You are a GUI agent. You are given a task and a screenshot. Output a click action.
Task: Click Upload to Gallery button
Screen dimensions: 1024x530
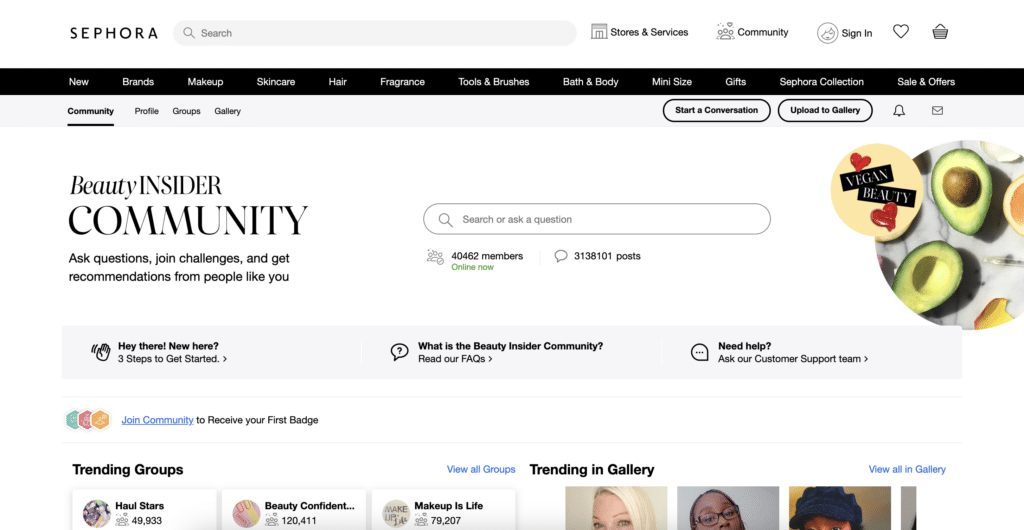(x=825, y=110)
